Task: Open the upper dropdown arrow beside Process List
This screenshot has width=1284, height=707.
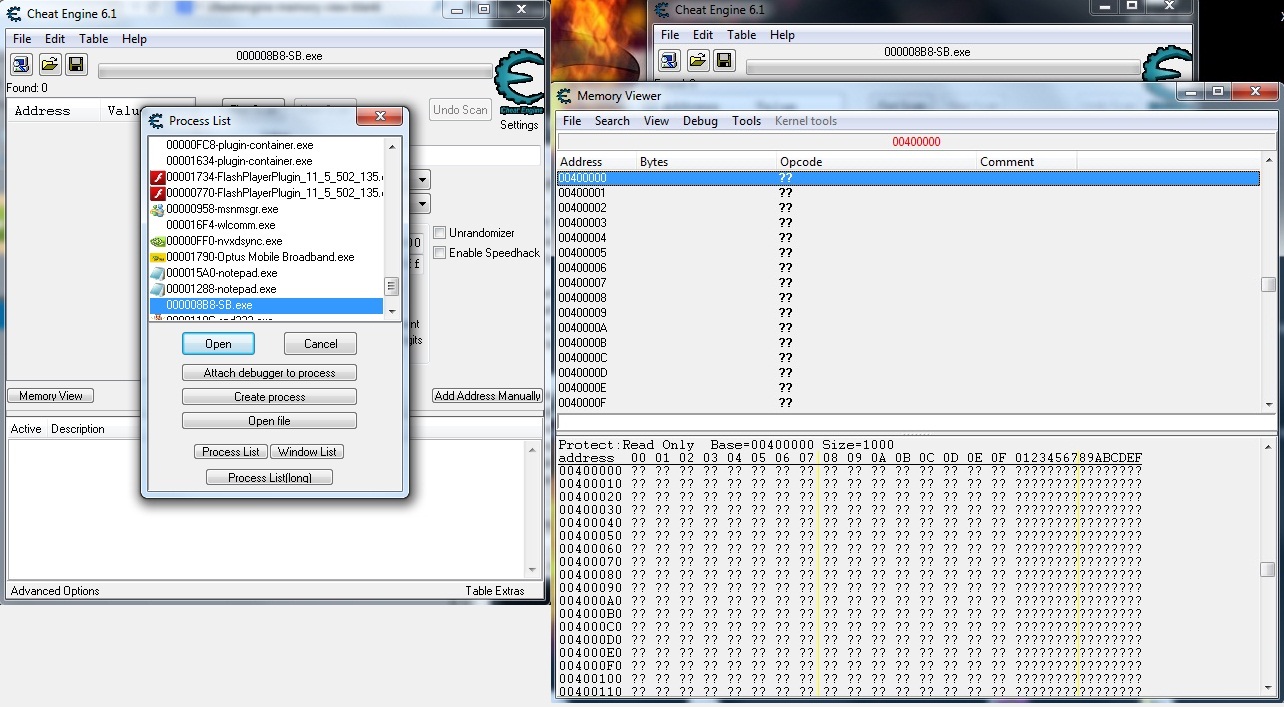Action: [x=422, y=180]
